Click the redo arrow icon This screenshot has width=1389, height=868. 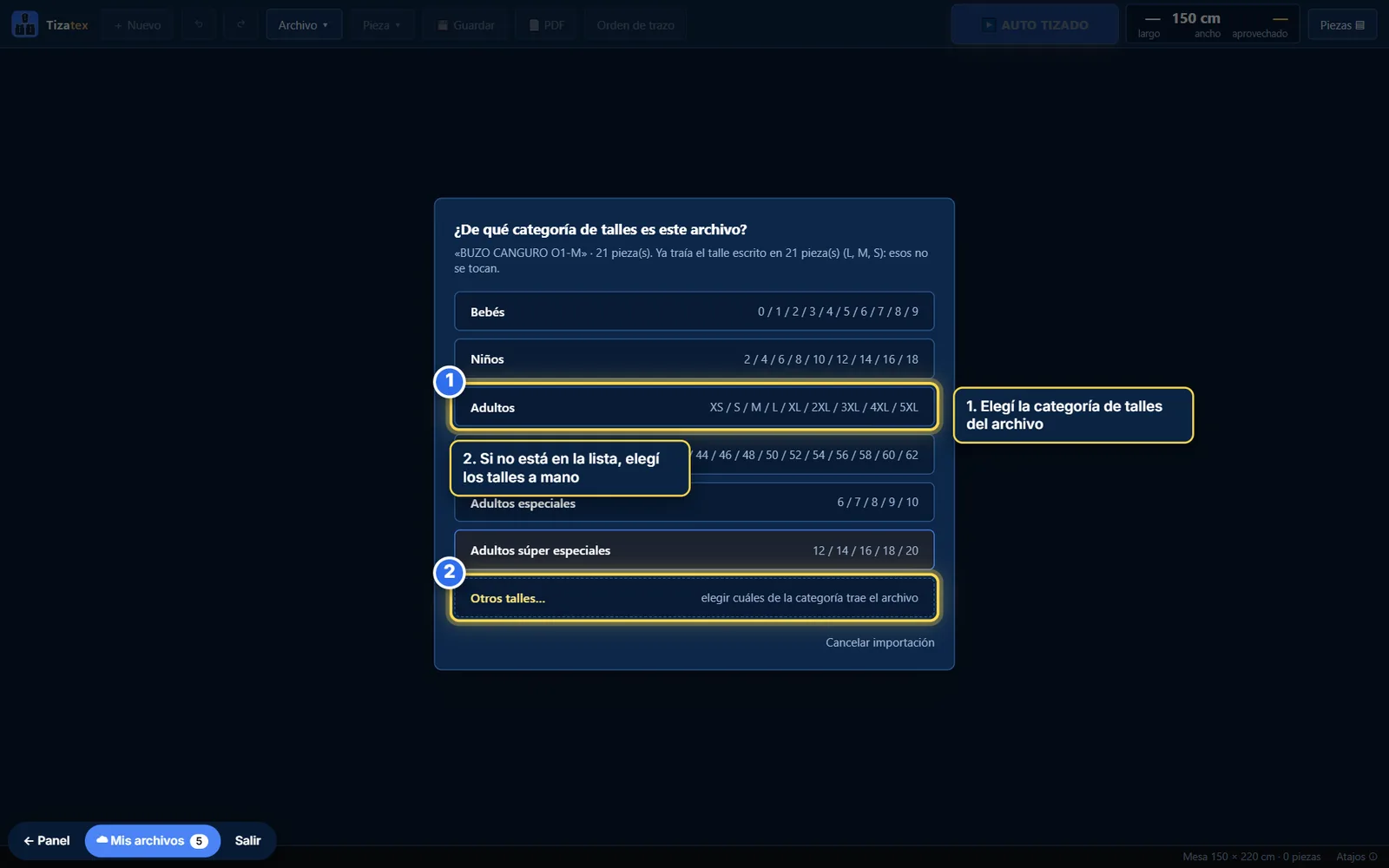click(x=240, y=25)
